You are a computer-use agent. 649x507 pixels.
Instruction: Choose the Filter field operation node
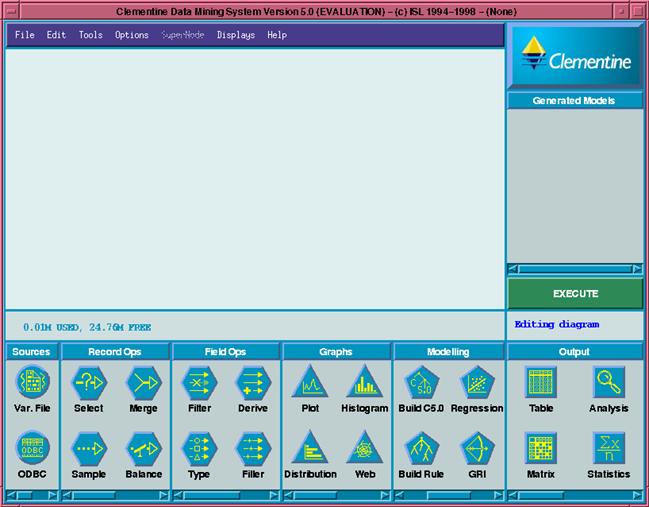click(200, 382)
